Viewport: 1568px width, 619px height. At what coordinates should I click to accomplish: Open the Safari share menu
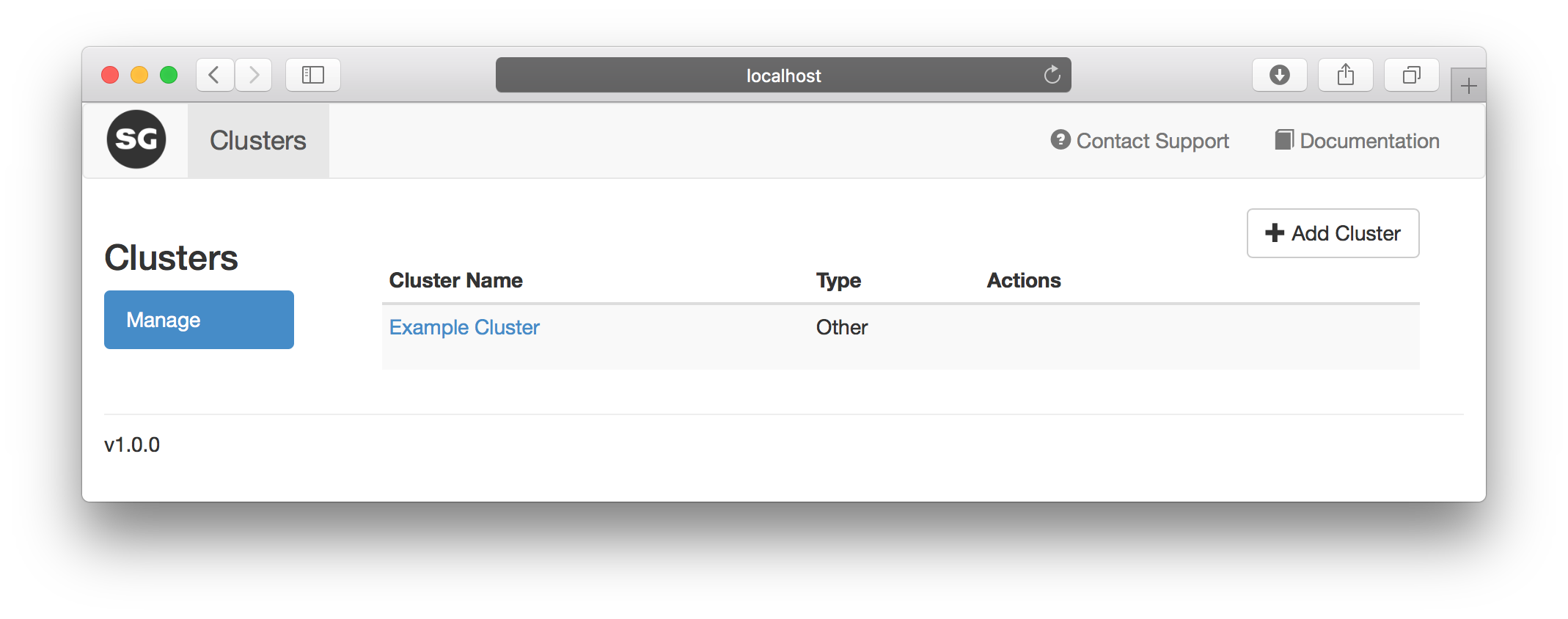pyautogui.click(x=1345, y=75)
